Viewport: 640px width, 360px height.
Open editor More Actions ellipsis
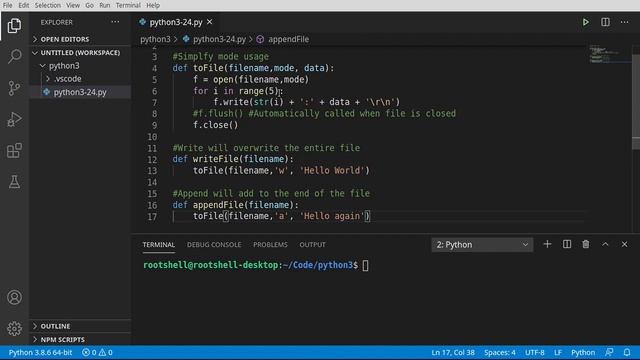click(624, 22)
